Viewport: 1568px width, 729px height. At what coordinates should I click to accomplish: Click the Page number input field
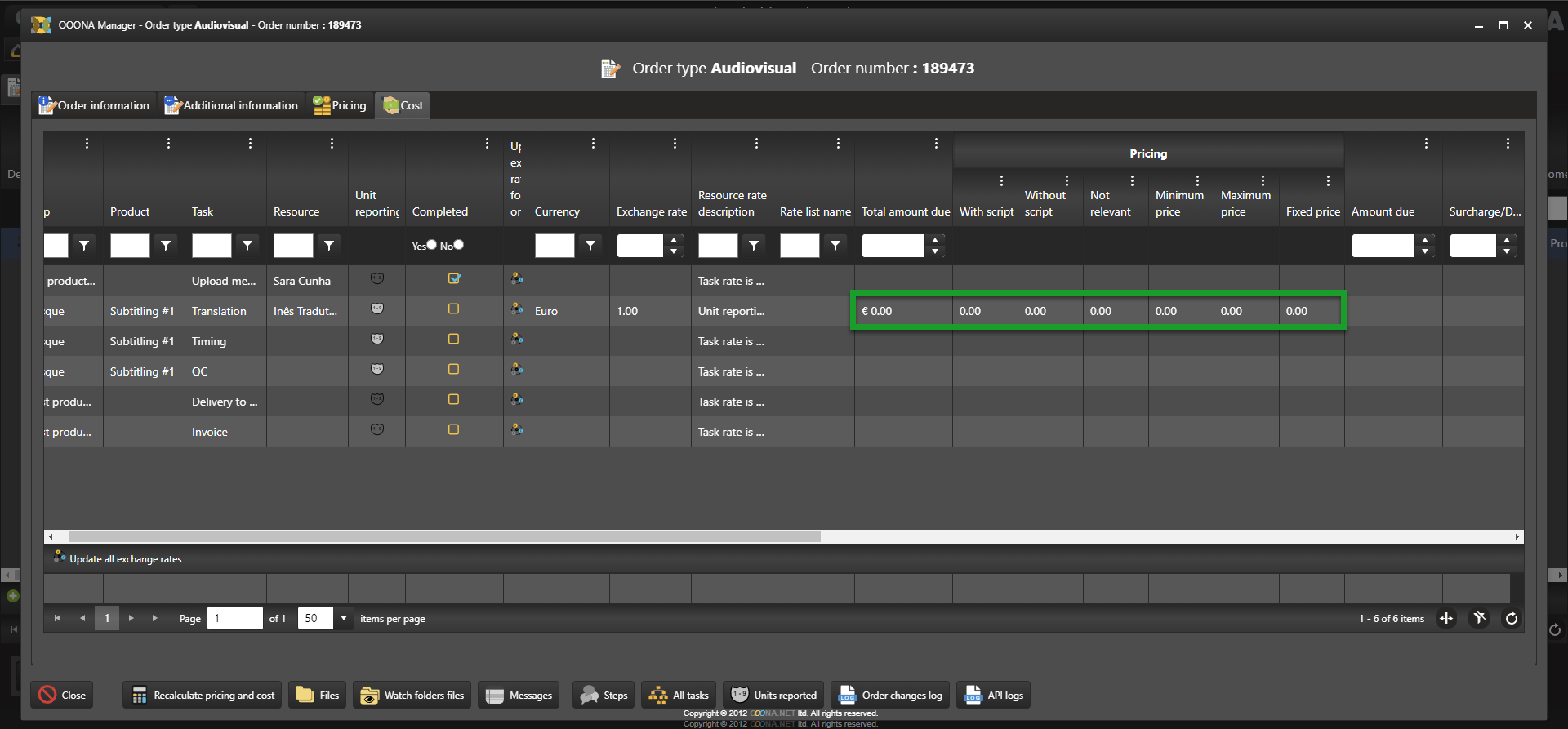coord(234,619)
